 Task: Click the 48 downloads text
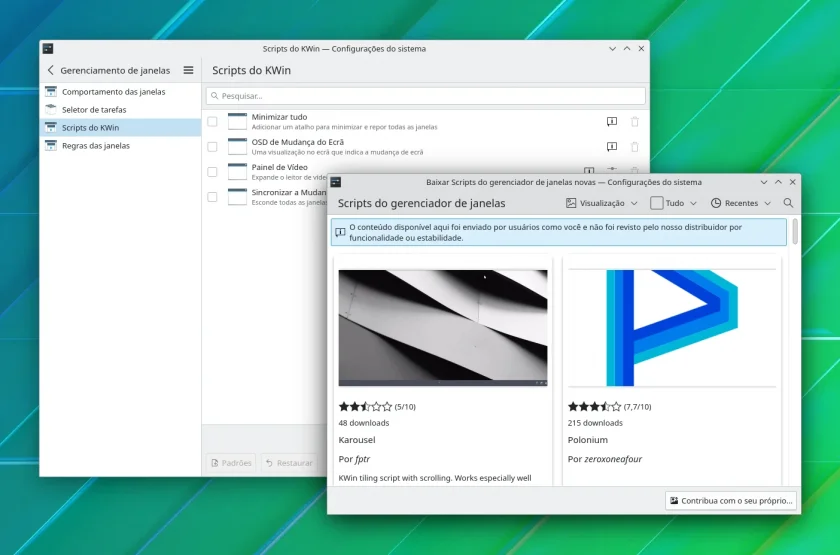364,423
